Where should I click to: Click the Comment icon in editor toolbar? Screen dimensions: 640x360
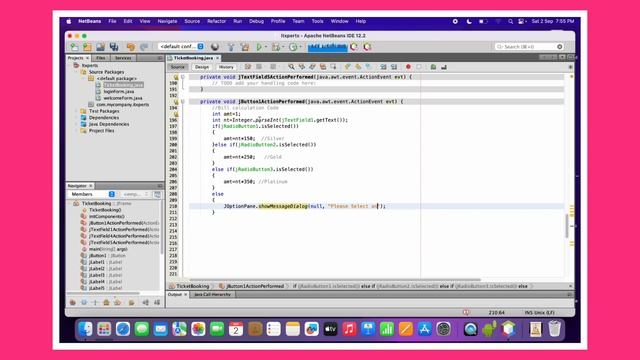coord(433,67)
